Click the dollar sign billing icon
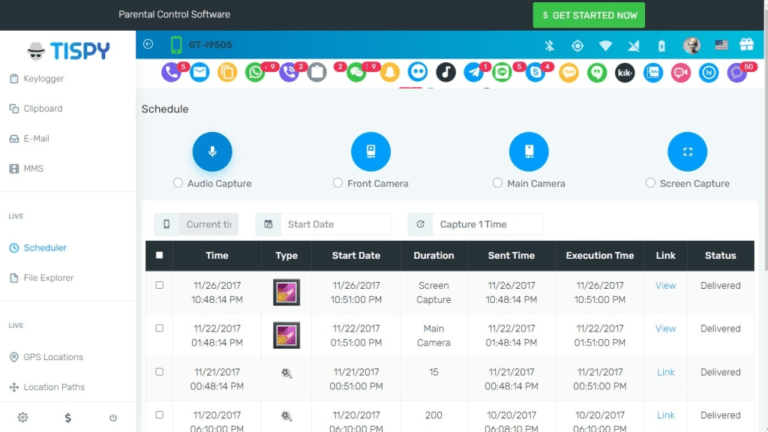This screenshot has width=768, height=432. tap(67, 417)
